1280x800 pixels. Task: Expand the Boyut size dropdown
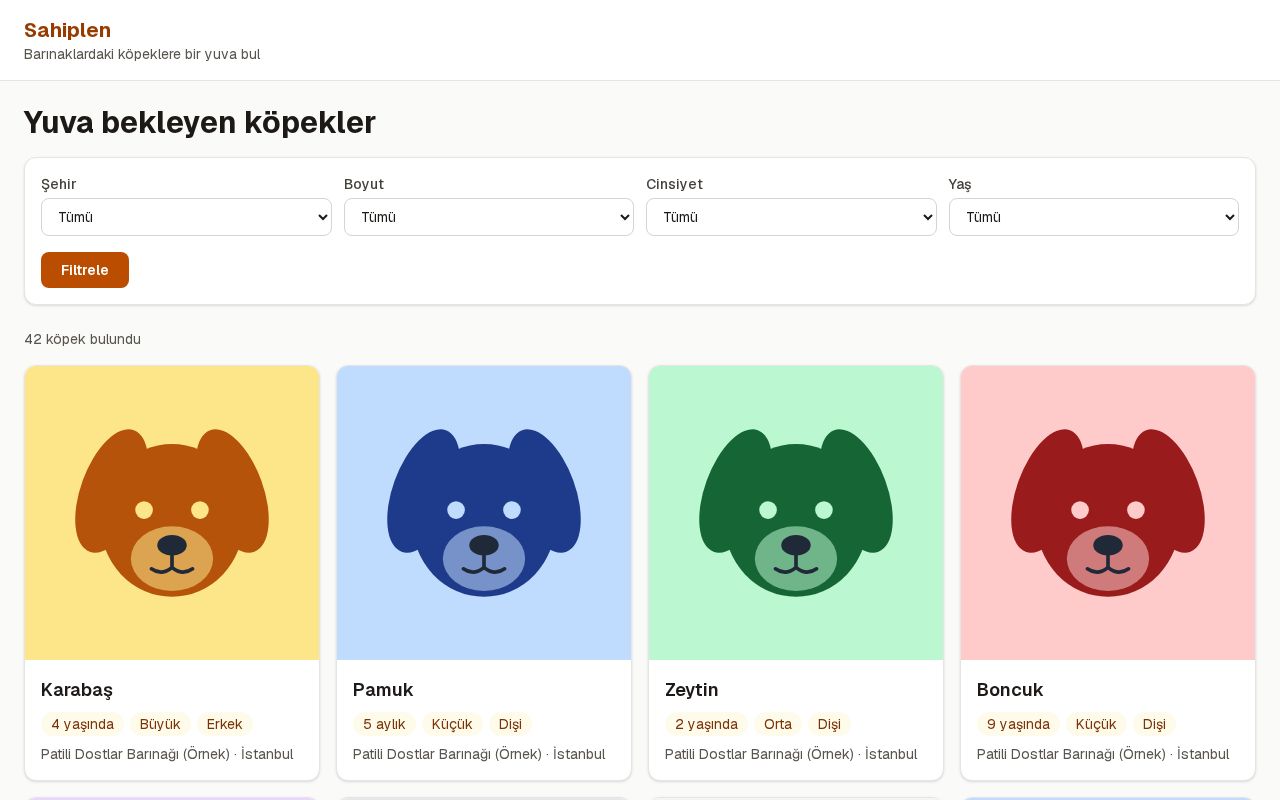(489, 217)
